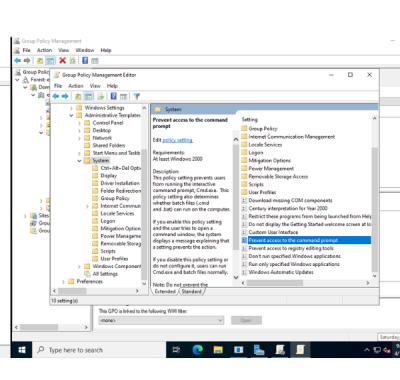Click Up one level in Group Policy Management toolbar
The width and height of the screenshot is (400, 380).
(x=40, y=60)
